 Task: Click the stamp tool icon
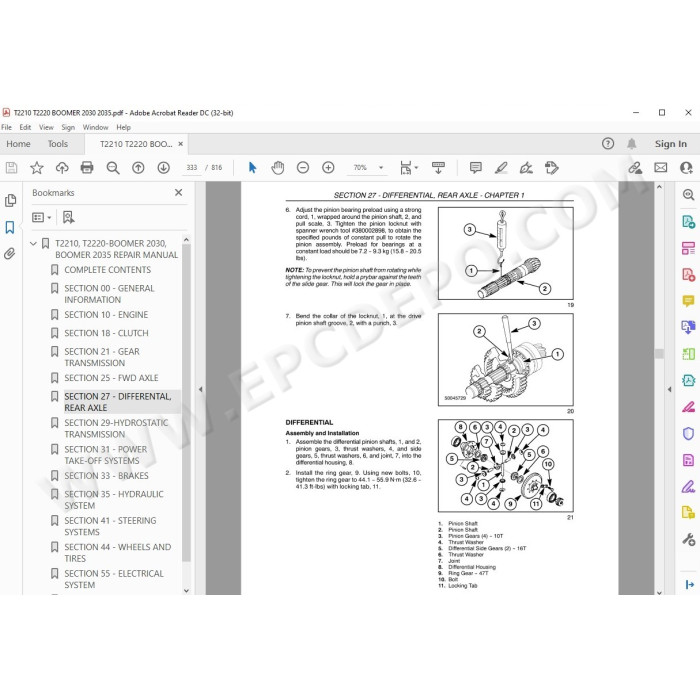click(x=552, y=168)
